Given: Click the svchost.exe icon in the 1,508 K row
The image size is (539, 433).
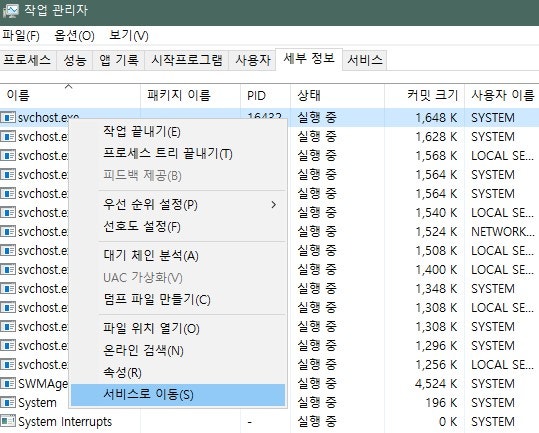Looking at the screenshot, I should click(8, 251).
